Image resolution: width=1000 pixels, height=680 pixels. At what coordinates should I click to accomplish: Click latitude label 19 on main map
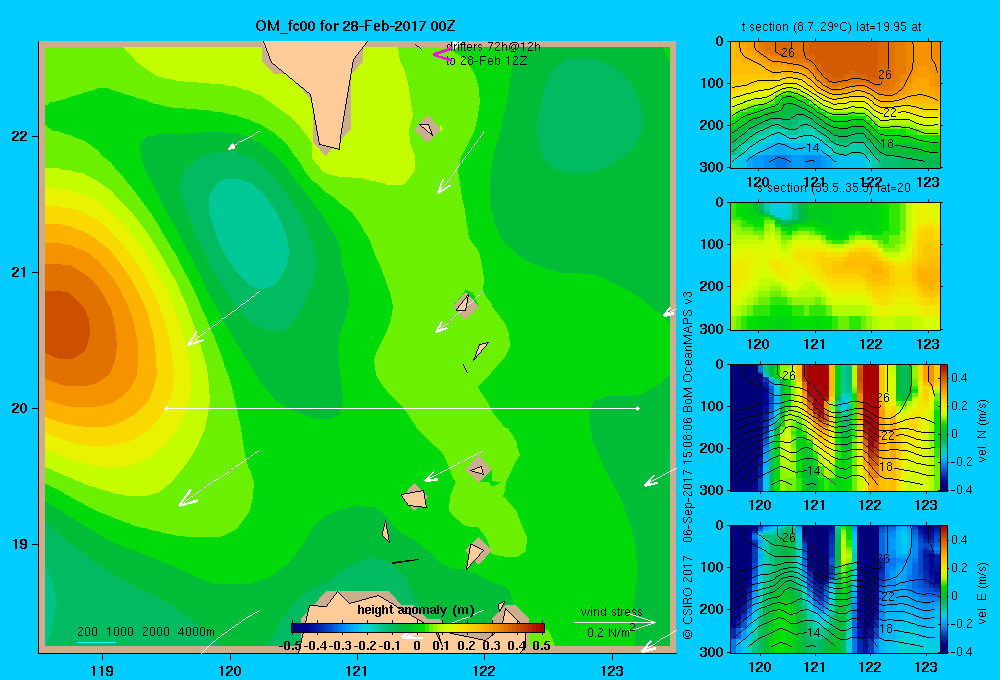(20, 544)
